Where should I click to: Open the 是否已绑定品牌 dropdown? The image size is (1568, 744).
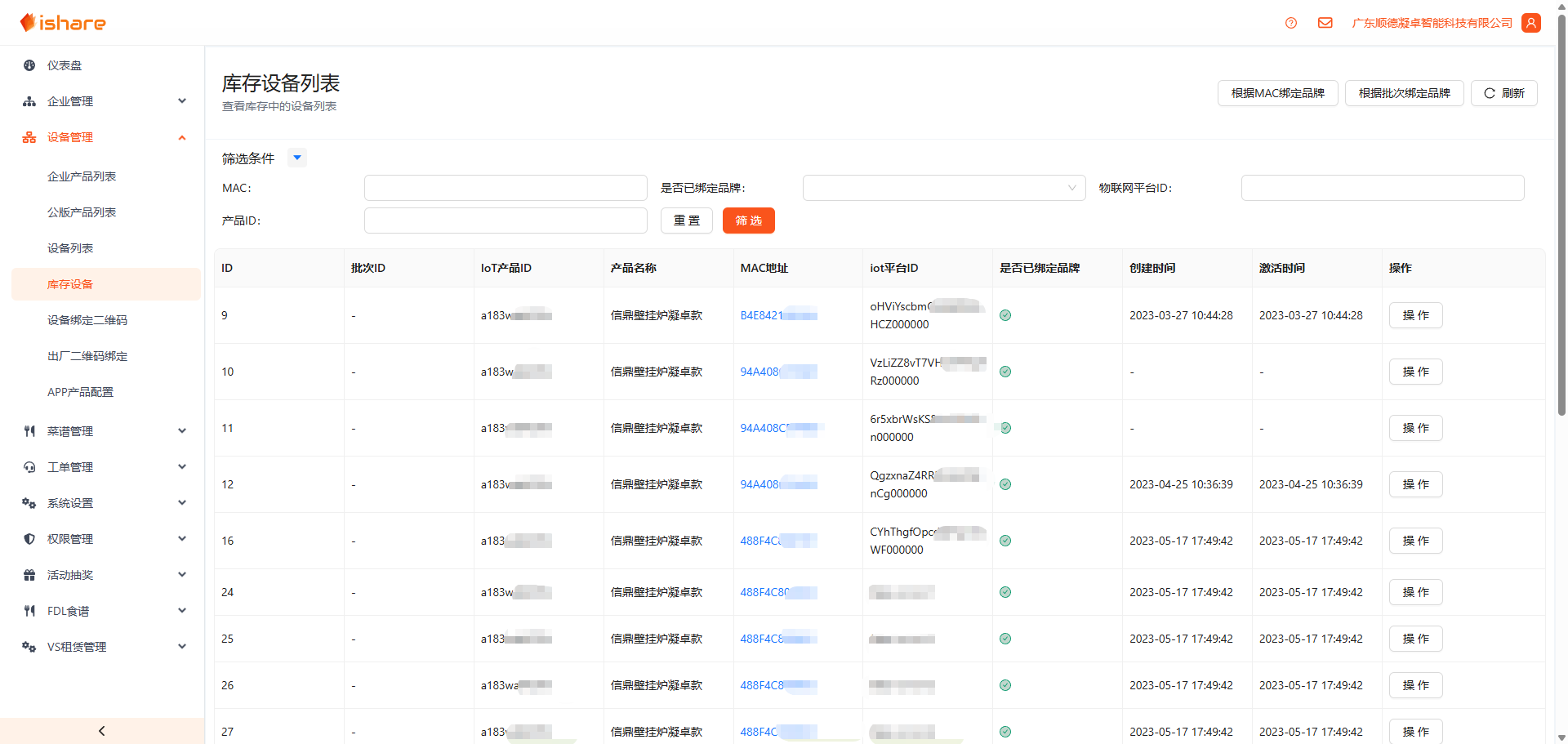tap(943, 188)
